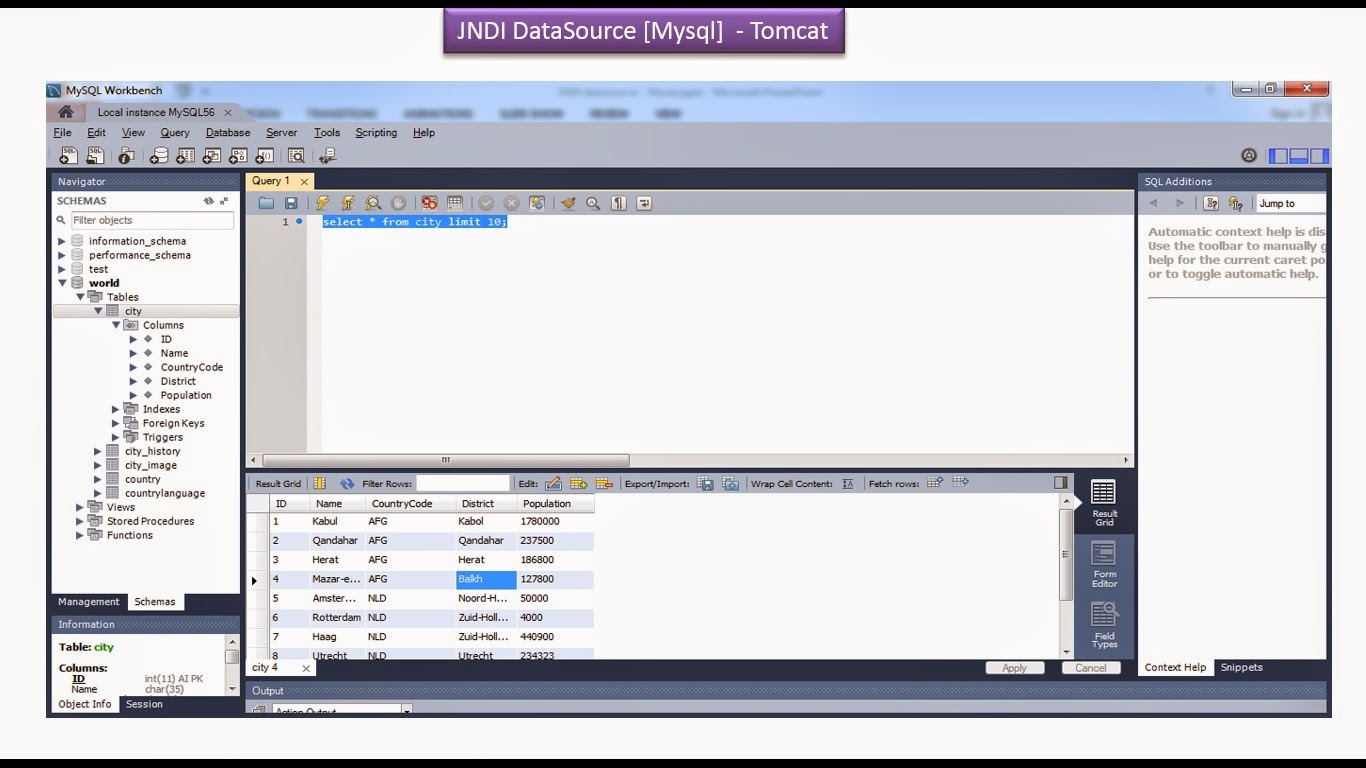Toggle invisible characters paragraph icon
The height and width of the screenshot is (768, 1366).
[x=619, y=203]
